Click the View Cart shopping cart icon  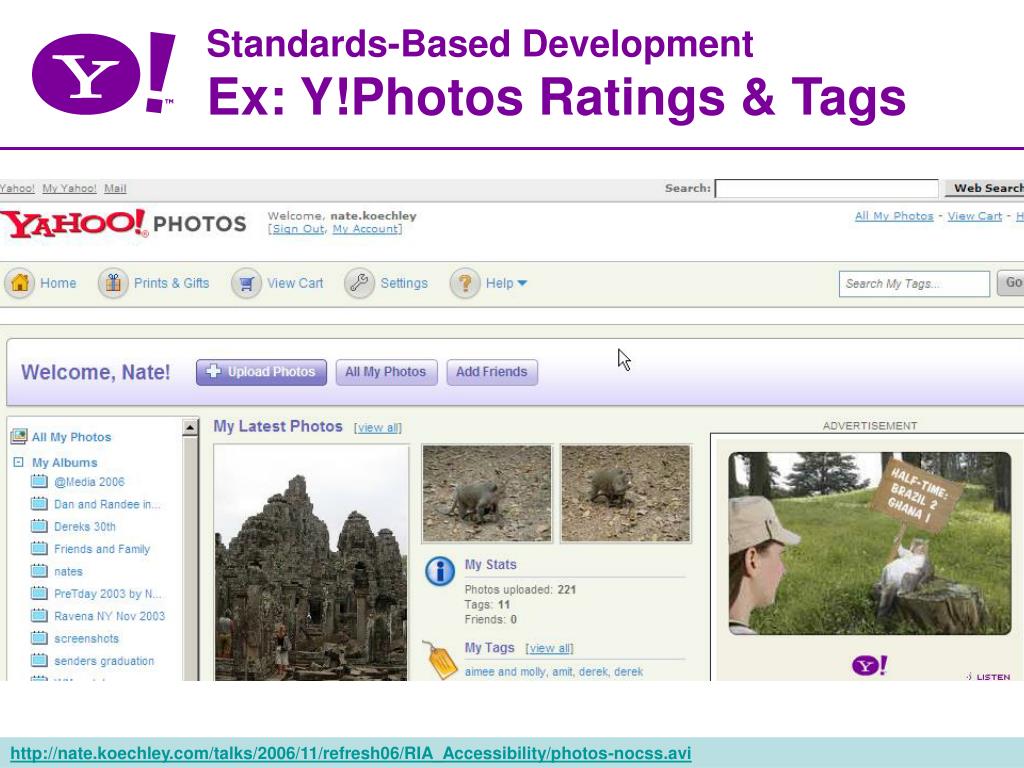[x=246, y=283]
